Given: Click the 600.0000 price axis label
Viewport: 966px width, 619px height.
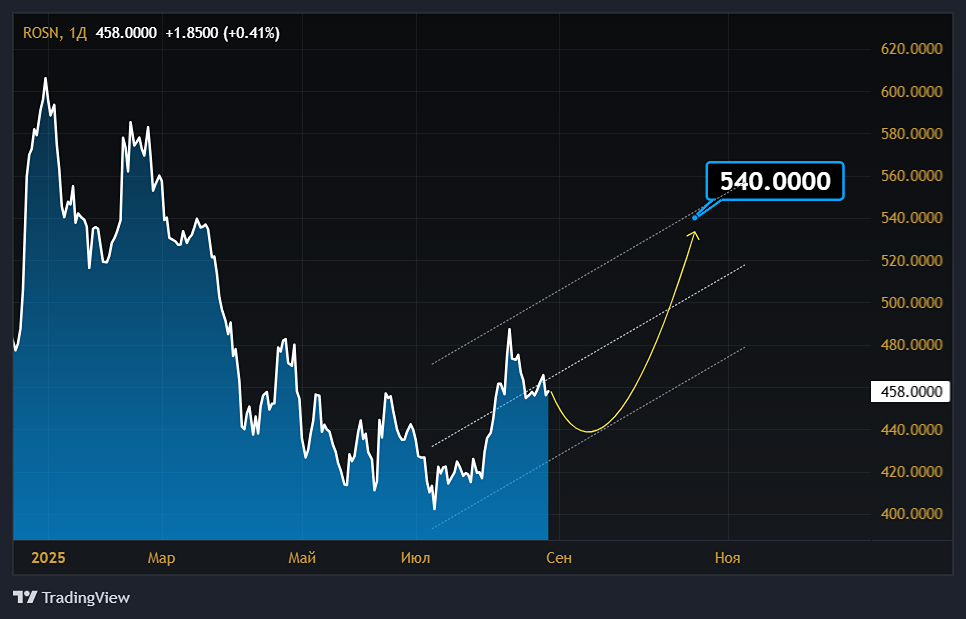Looking at the screenshot, I should tap(911, 91).
